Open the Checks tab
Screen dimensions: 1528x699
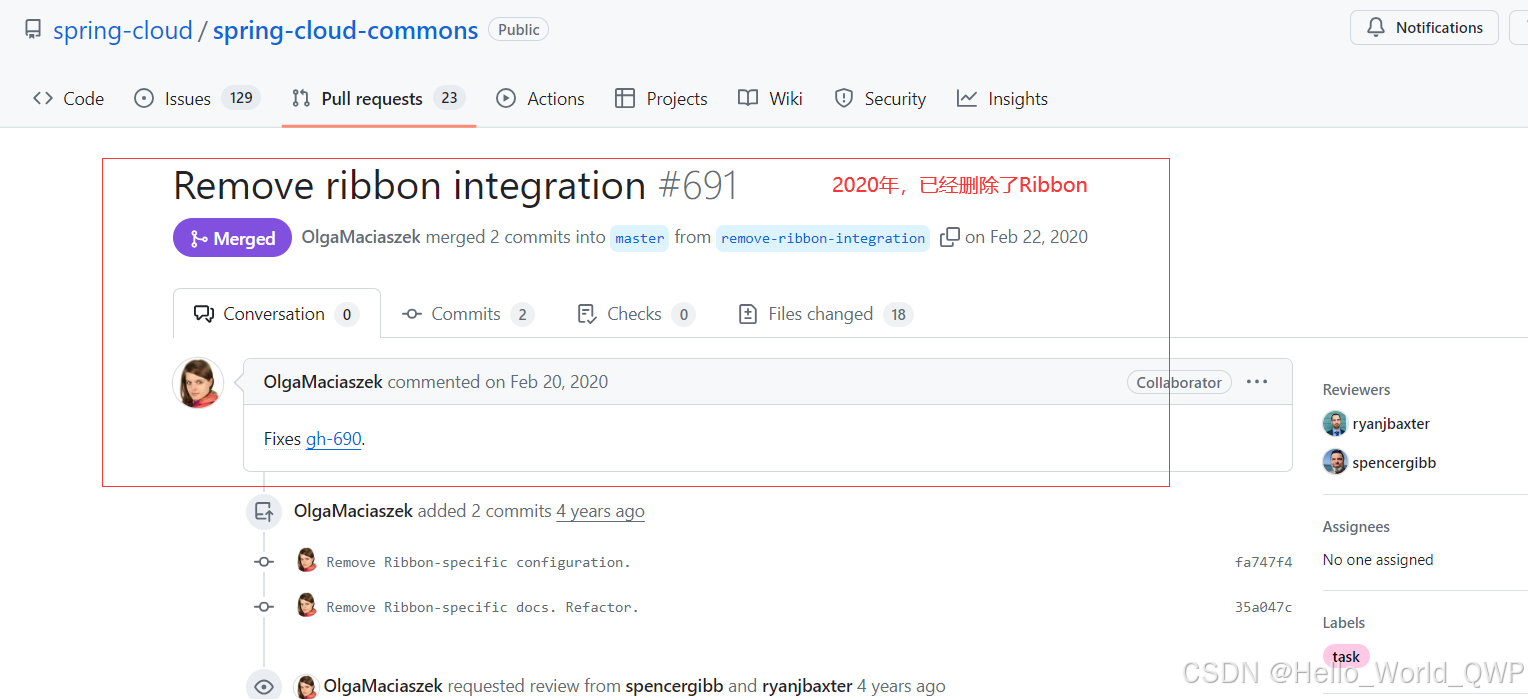coord(636,314)
